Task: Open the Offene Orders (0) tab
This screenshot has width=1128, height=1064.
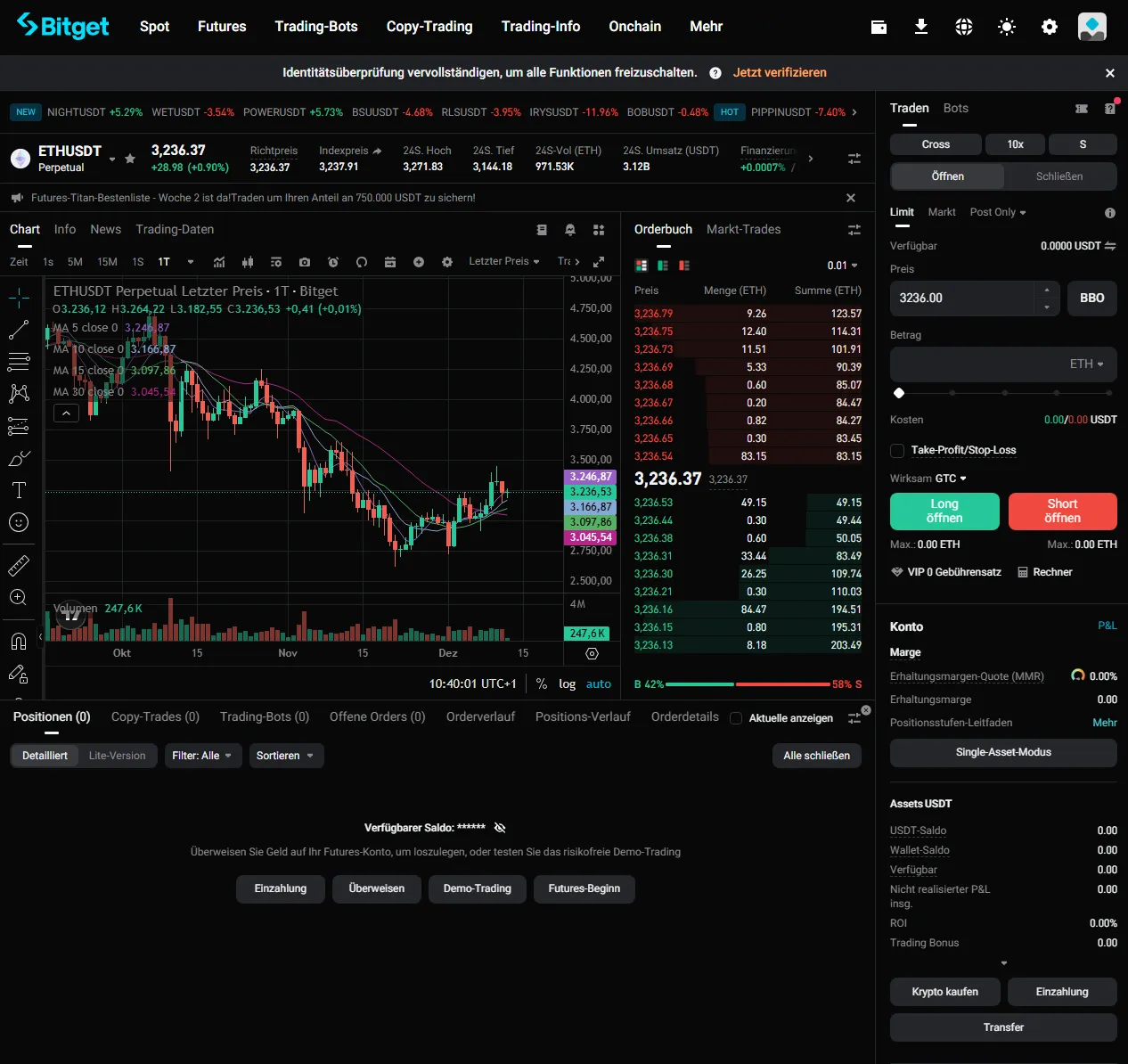Action: pos(377,716)
